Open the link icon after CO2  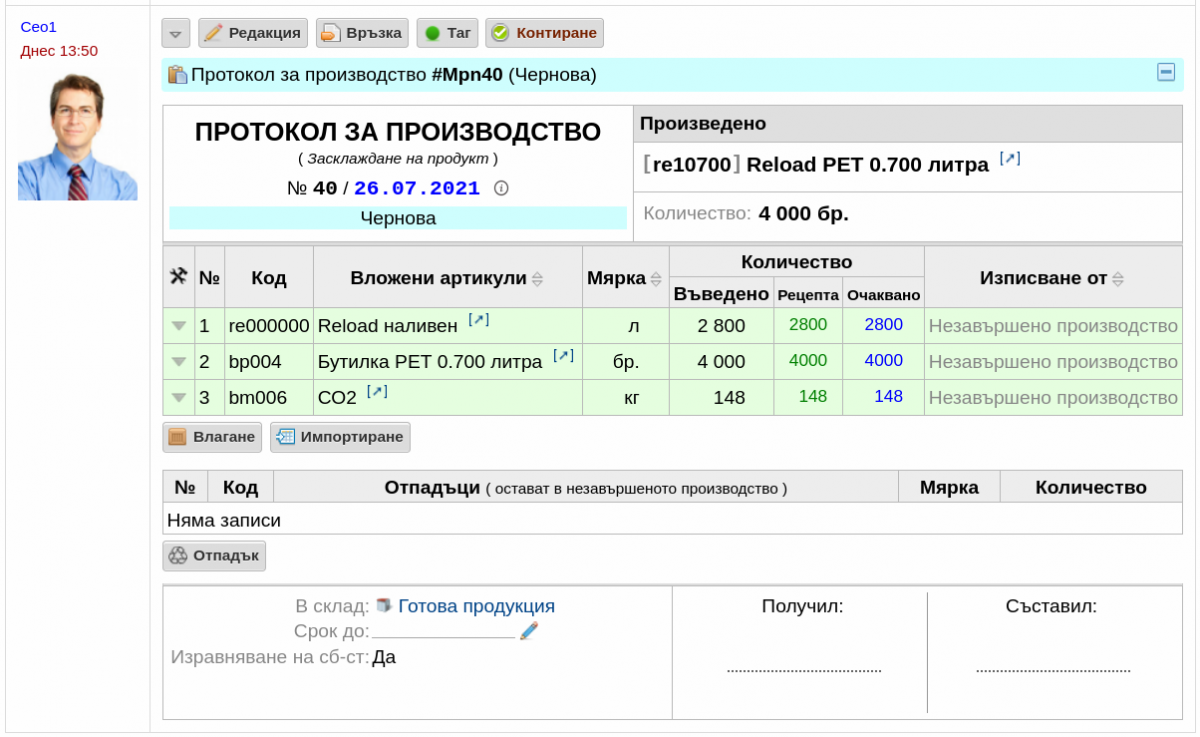pos(377,392)
